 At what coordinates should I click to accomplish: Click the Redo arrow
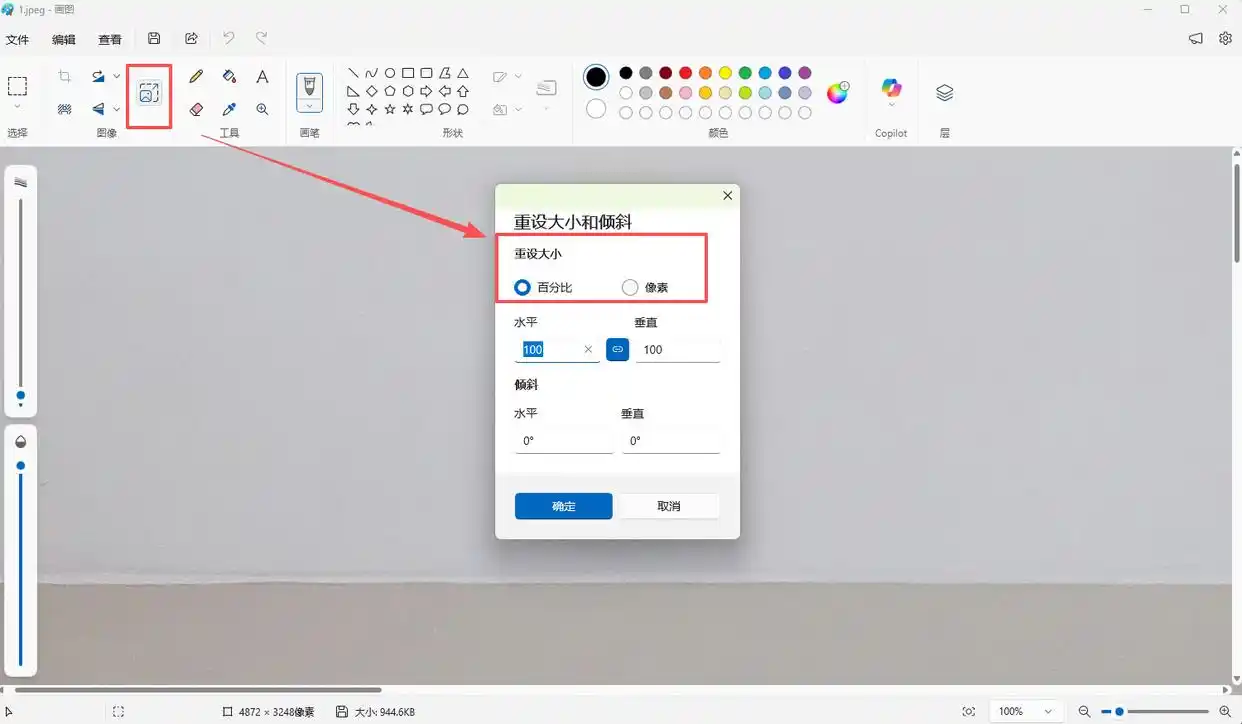pos(262,38)
